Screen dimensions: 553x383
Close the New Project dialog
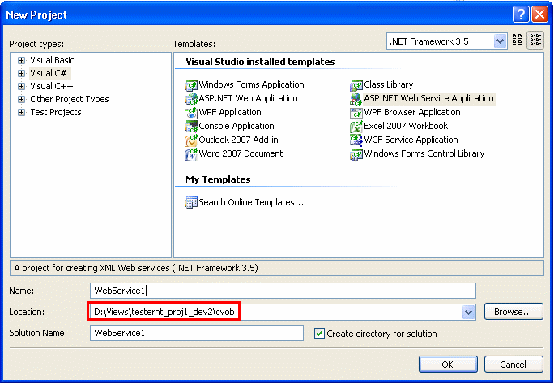tap(540, 15)
